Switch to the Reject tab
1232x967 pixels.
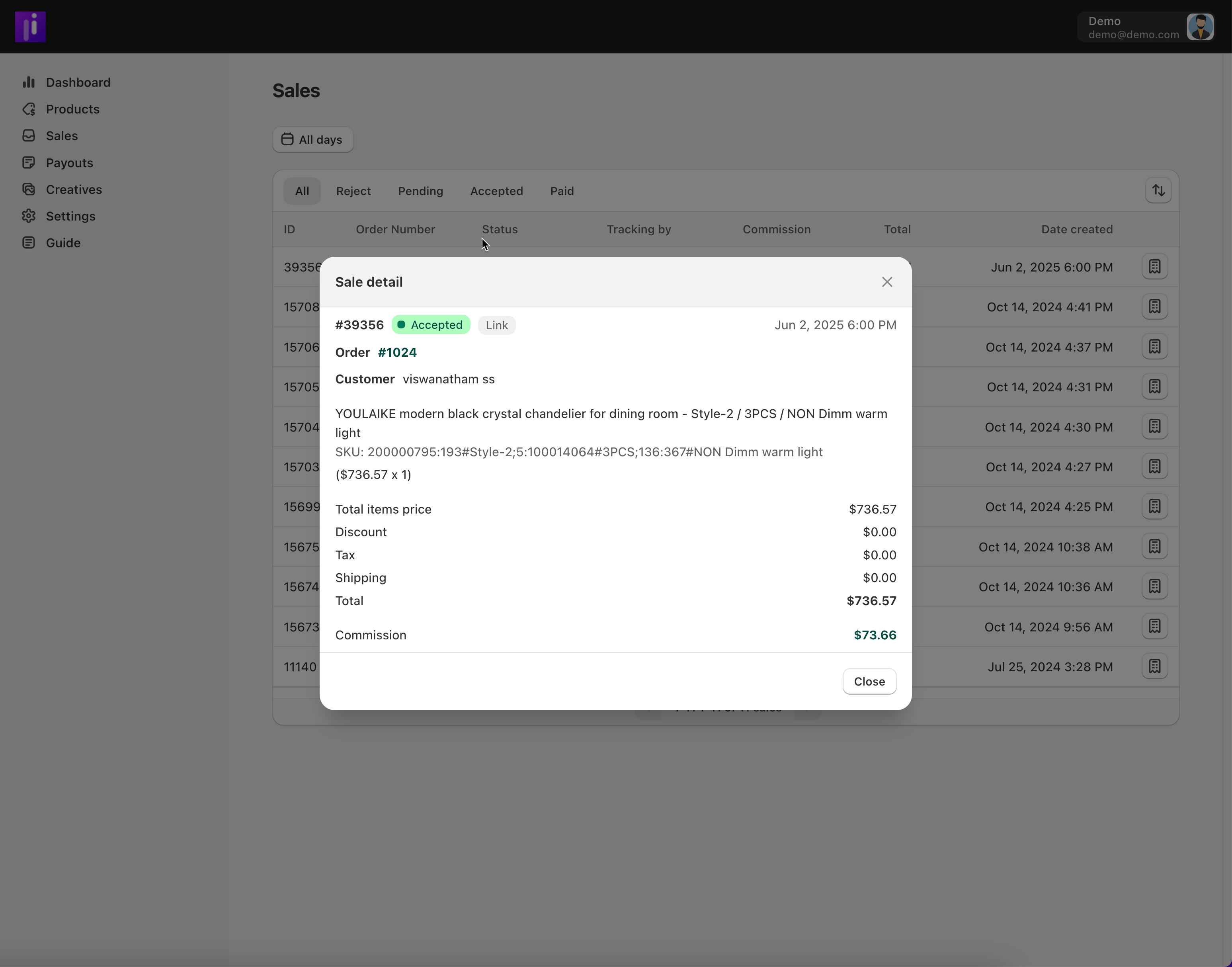pos(353,191)
